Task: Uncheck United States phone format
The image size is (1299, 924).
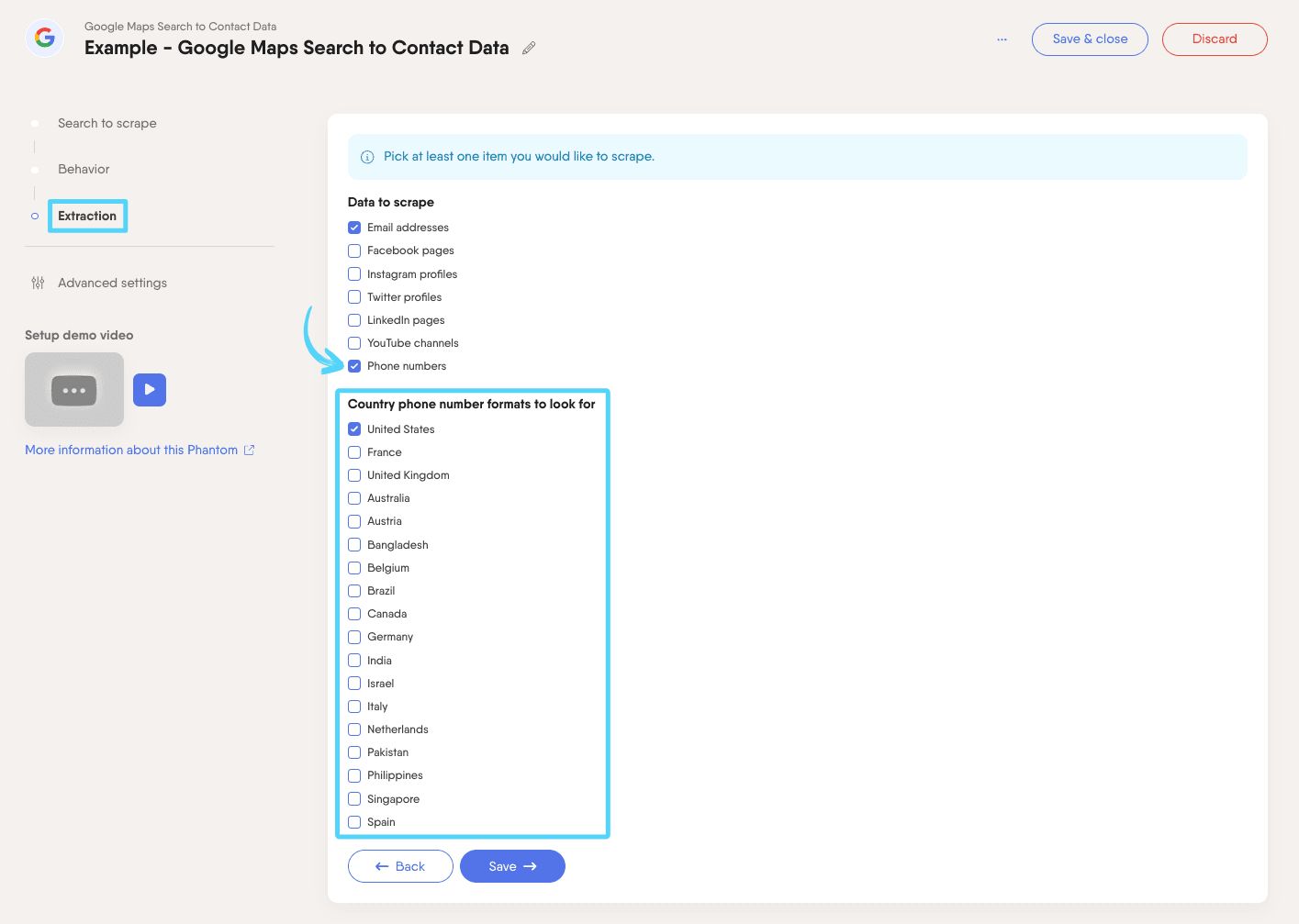Action: 354,429
